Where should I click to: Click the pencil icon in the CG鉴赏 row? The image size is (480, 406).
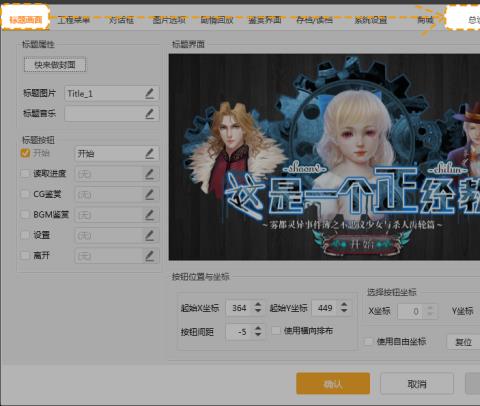150,194
